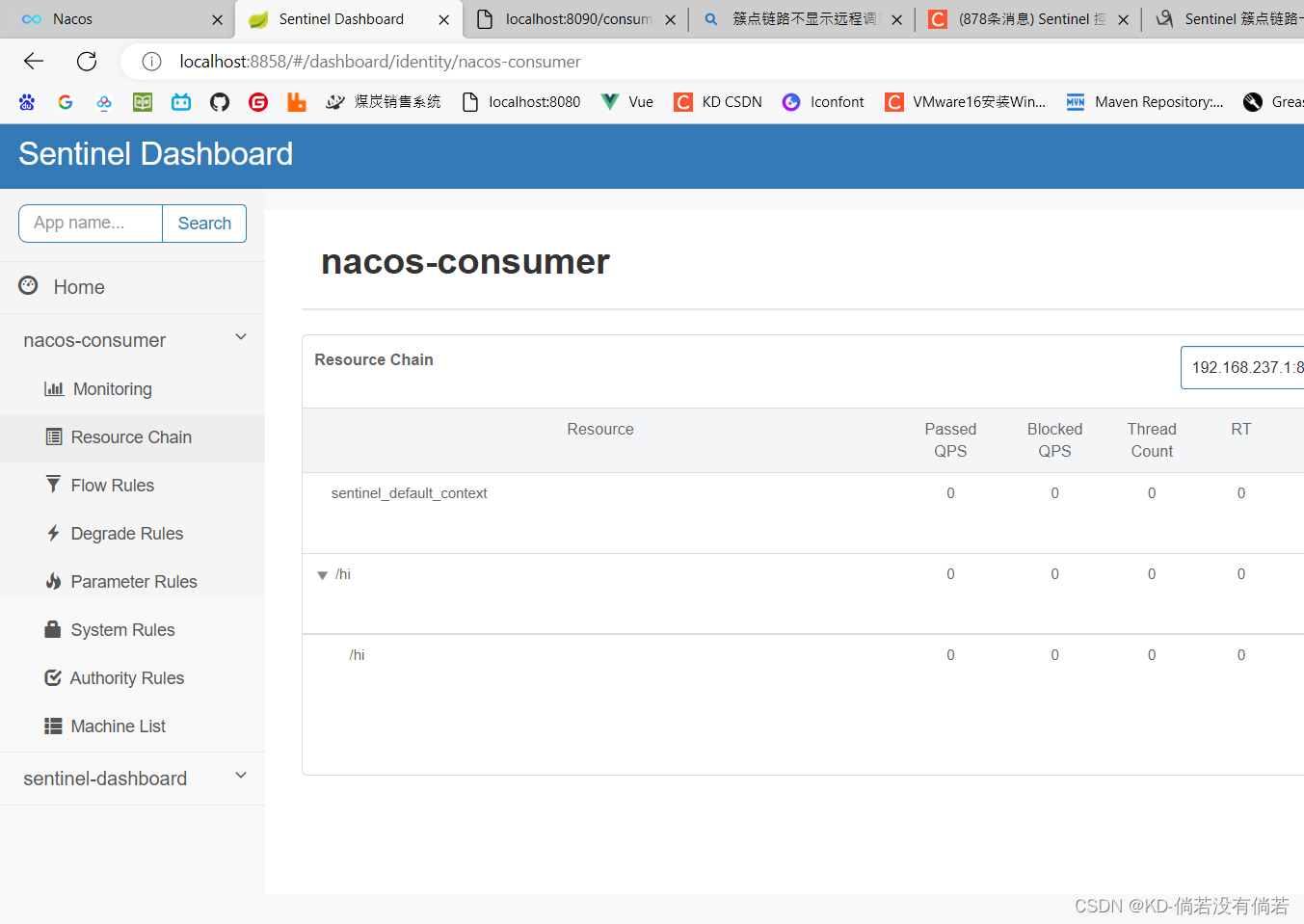Open the Resource Chain menu item

tap(132, 437)
